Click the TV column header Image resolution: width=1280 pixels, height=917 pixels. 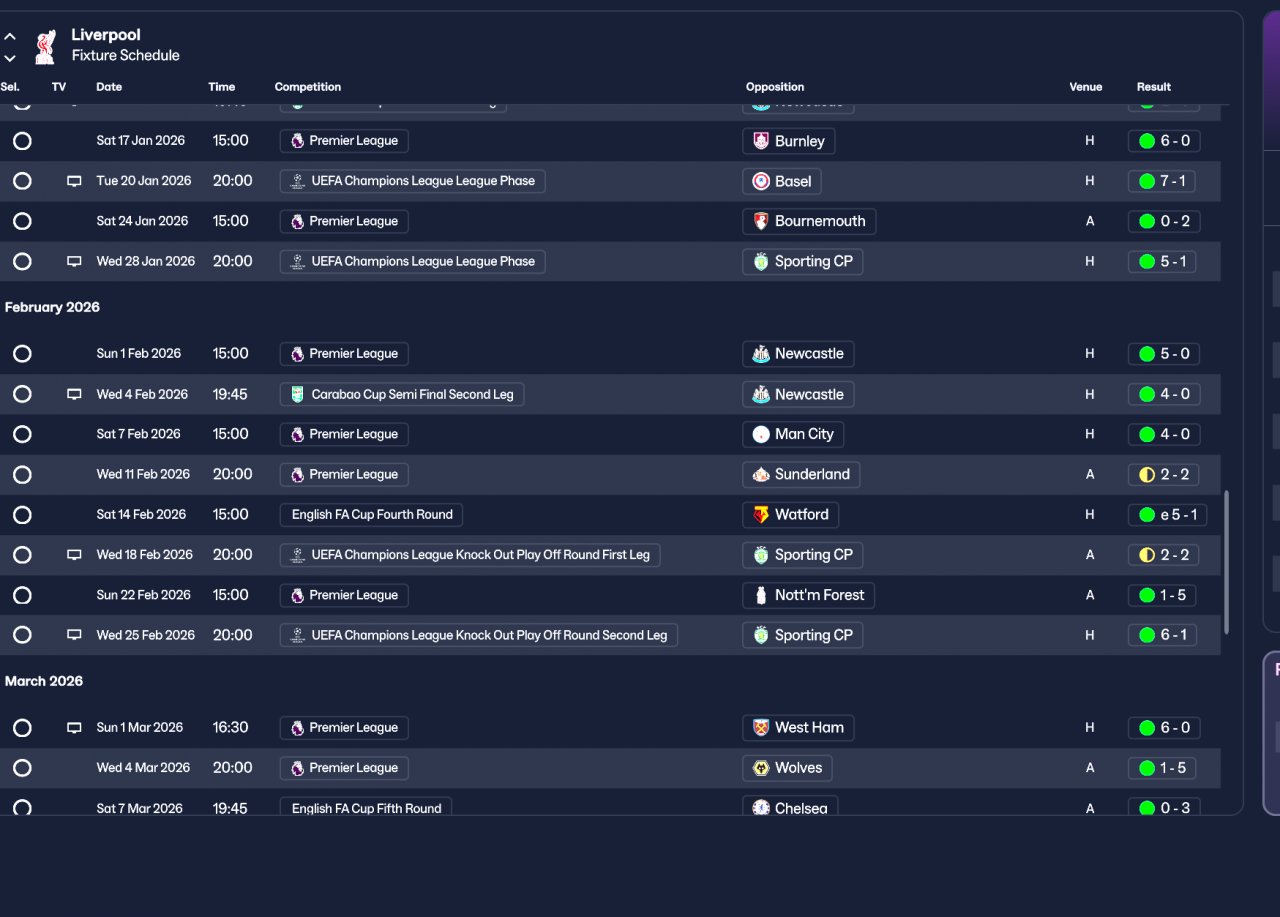[59, 87]
